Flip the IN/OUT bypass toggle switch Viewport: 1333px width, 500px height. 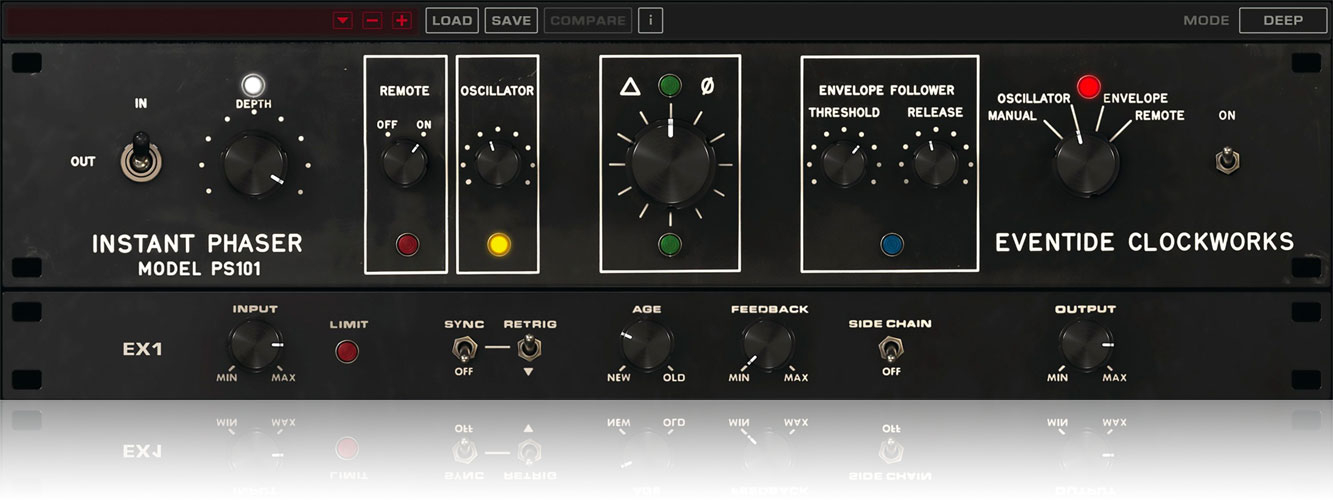tap(136, 161)
